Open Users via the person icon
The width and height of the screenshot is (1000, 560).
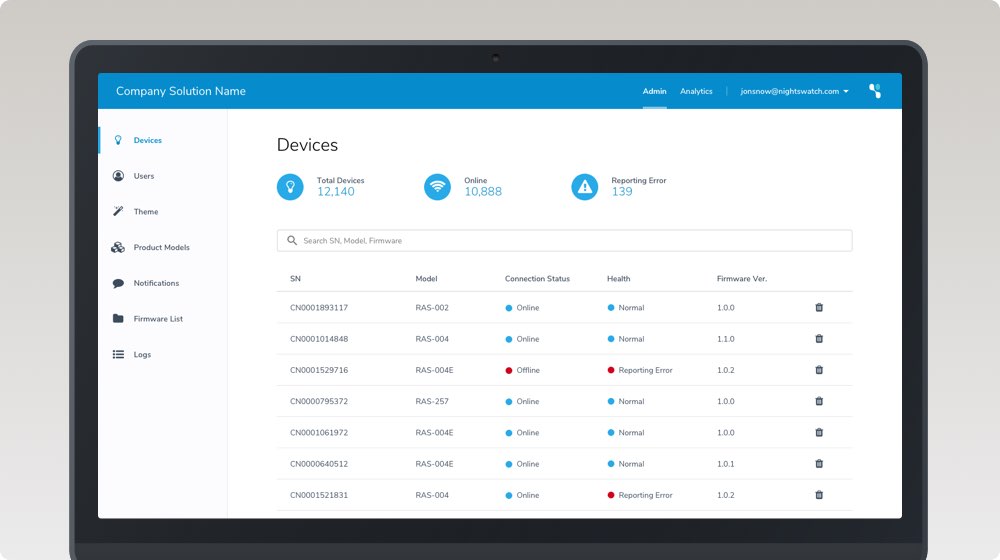tap(118, 176)
